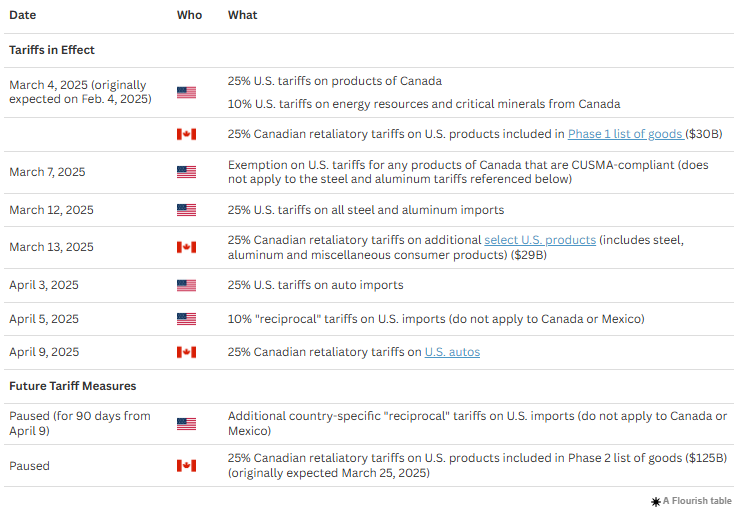This screenshot has width=743, height=512.
Task: Click the Canadian flag in March 13 row
Action: (x=186, y=247)
